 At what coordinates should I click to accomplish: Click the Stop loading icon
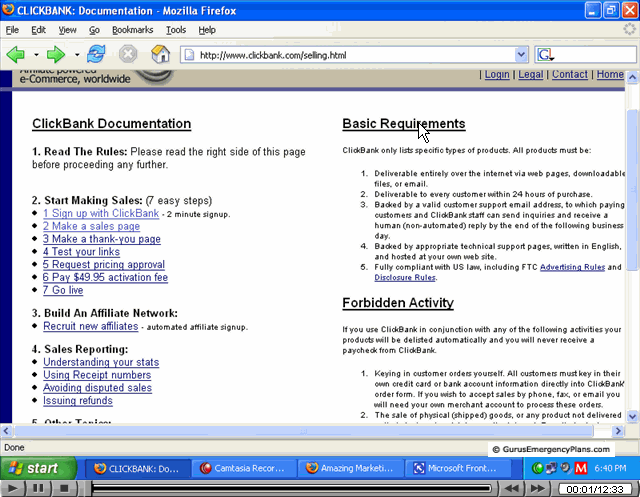click(128, 54)
